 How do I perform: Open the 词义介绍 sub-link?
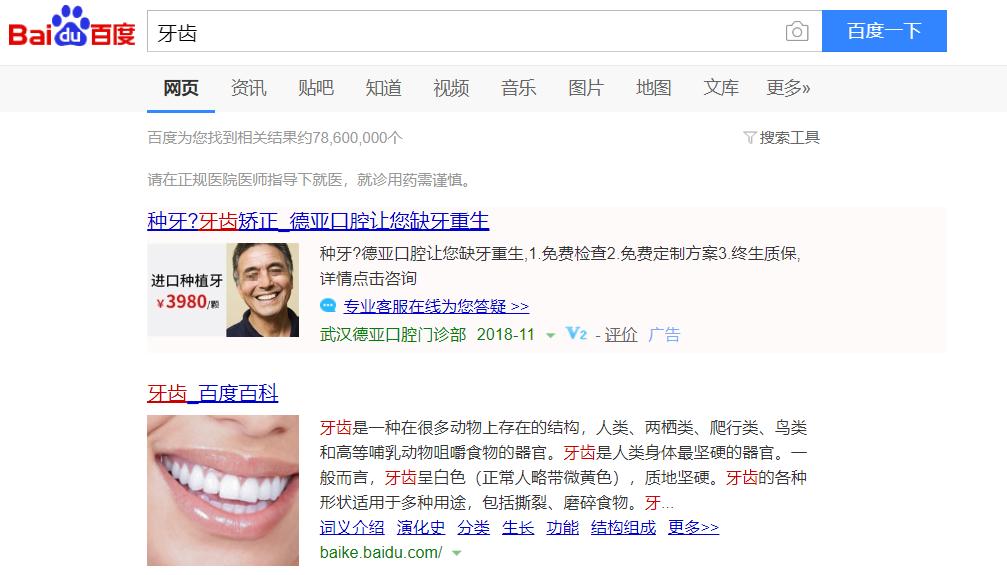(352, 527)
